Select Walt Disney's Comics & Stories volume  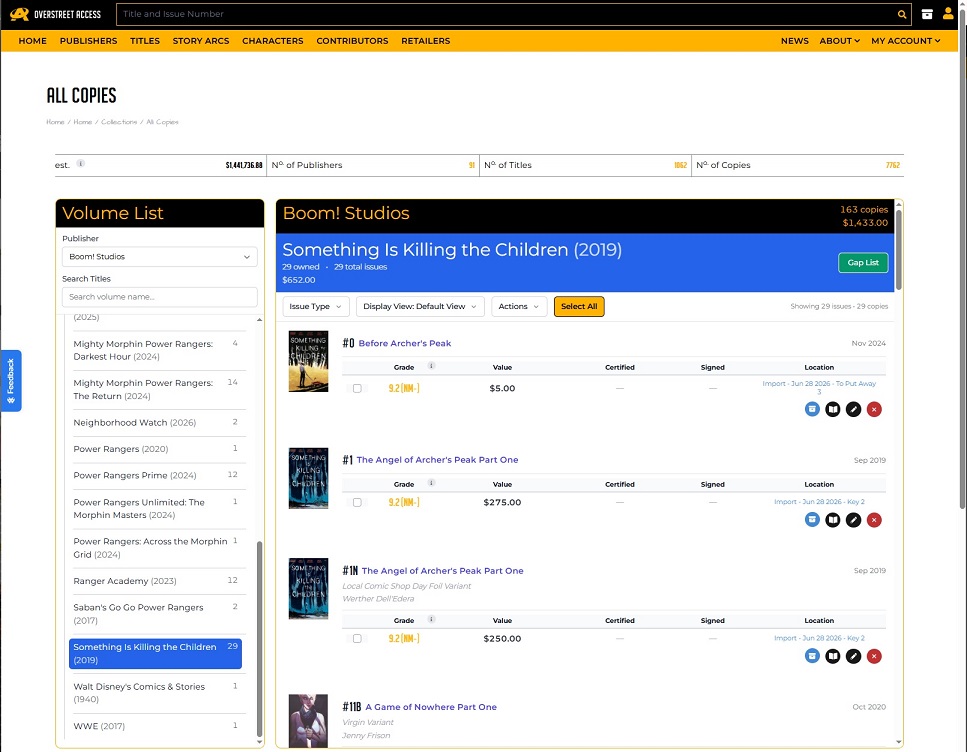tap(155, 693)
